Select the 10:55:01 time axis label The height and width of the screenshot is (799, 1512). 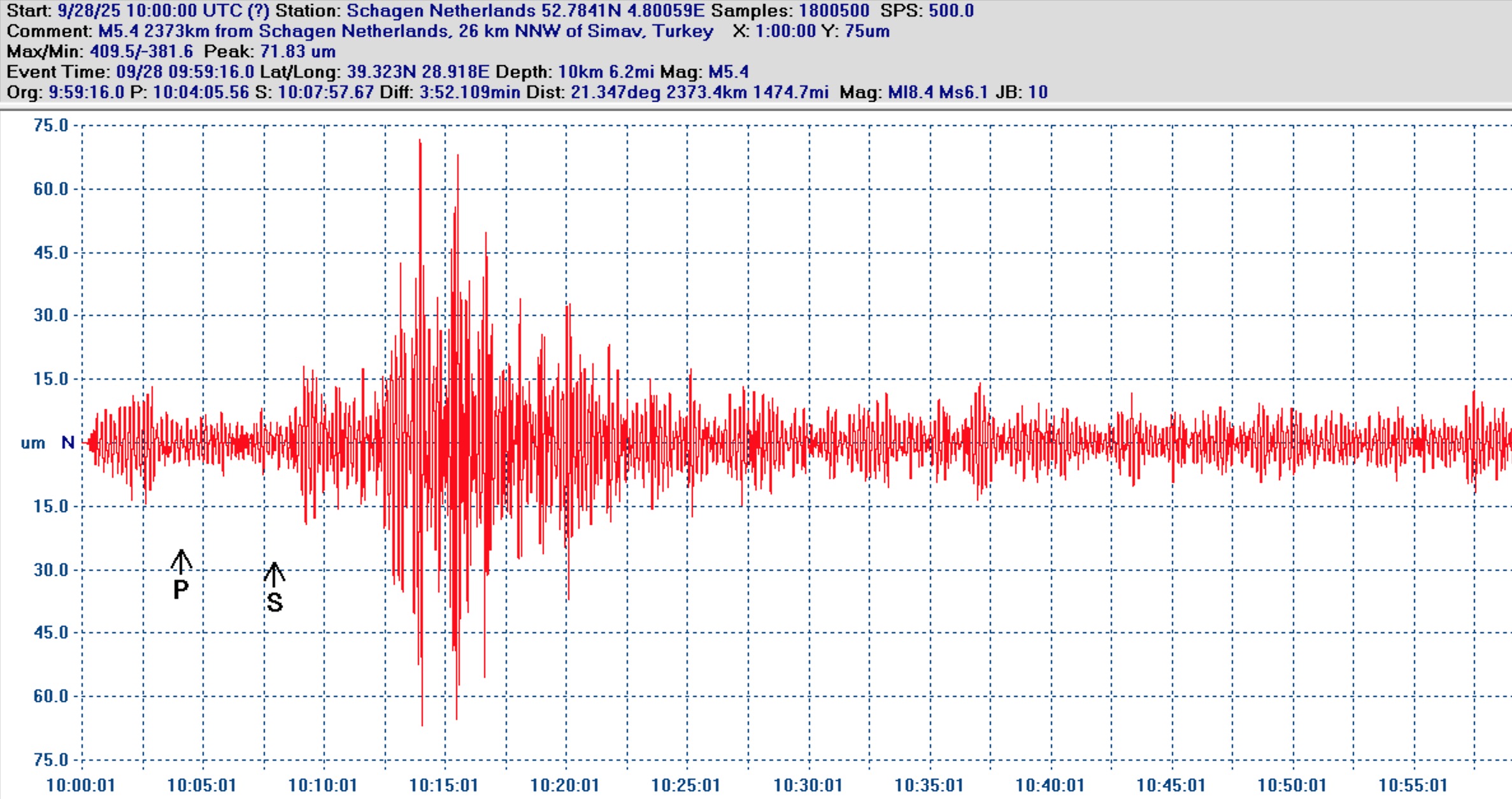(1413, 785)
